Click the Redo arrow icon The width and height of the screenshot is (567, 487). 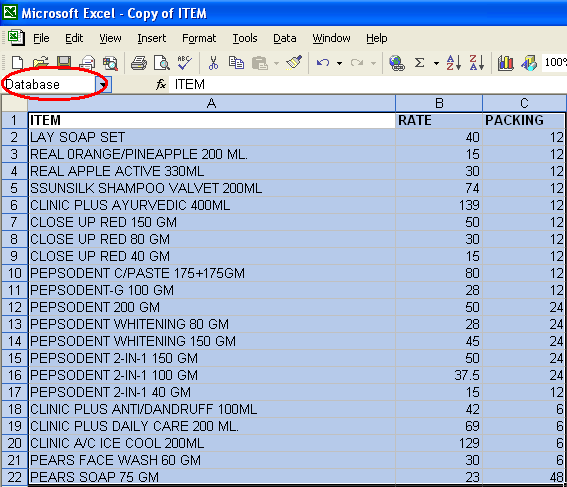[x=357, y=63]
